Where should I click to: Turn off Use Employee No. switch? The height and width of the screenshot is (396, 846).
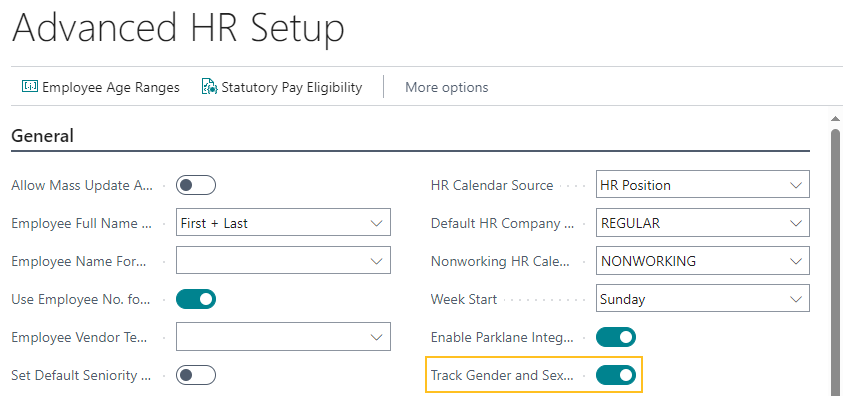tap(196, 299)
